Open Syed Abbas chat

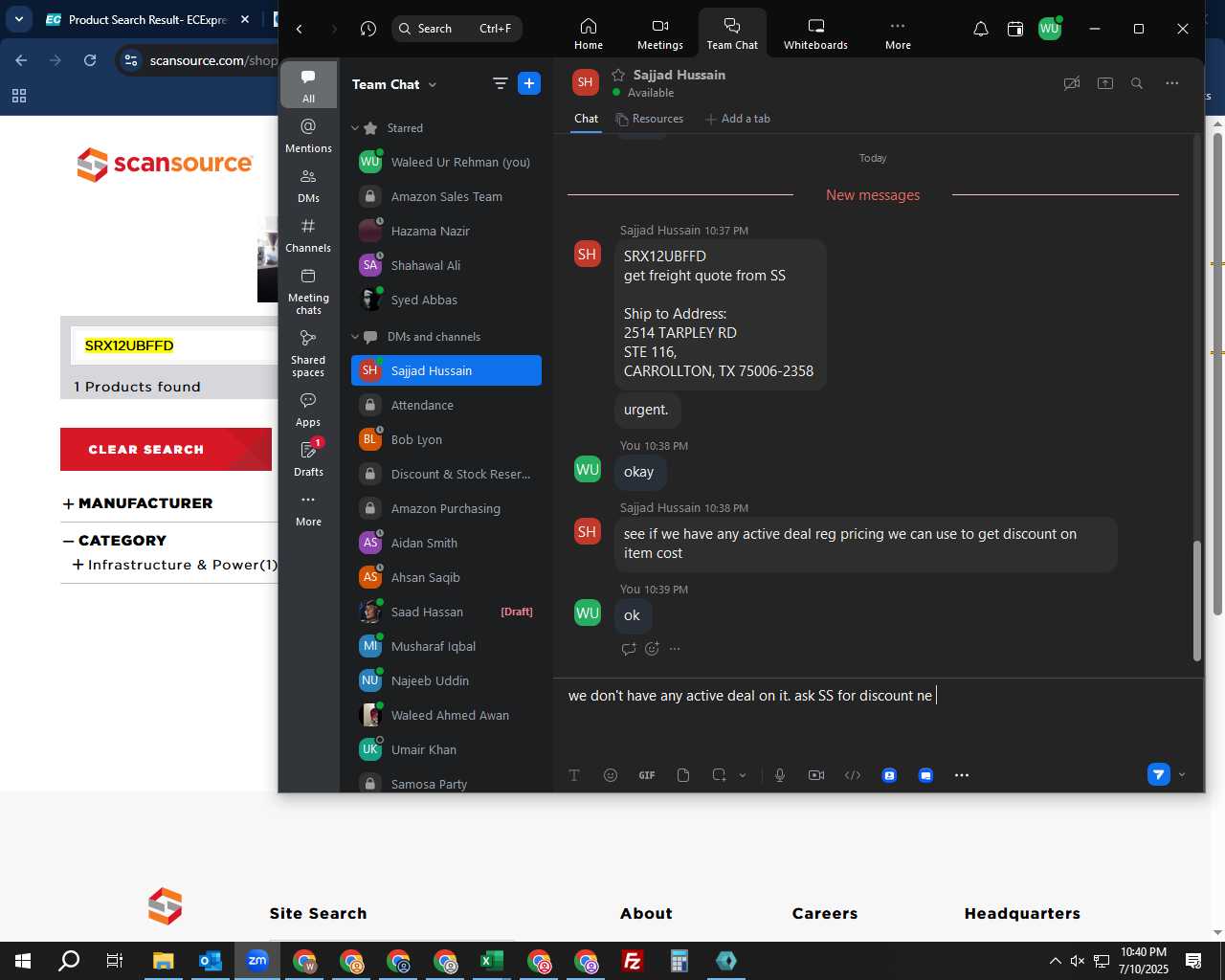coord(446,300)
